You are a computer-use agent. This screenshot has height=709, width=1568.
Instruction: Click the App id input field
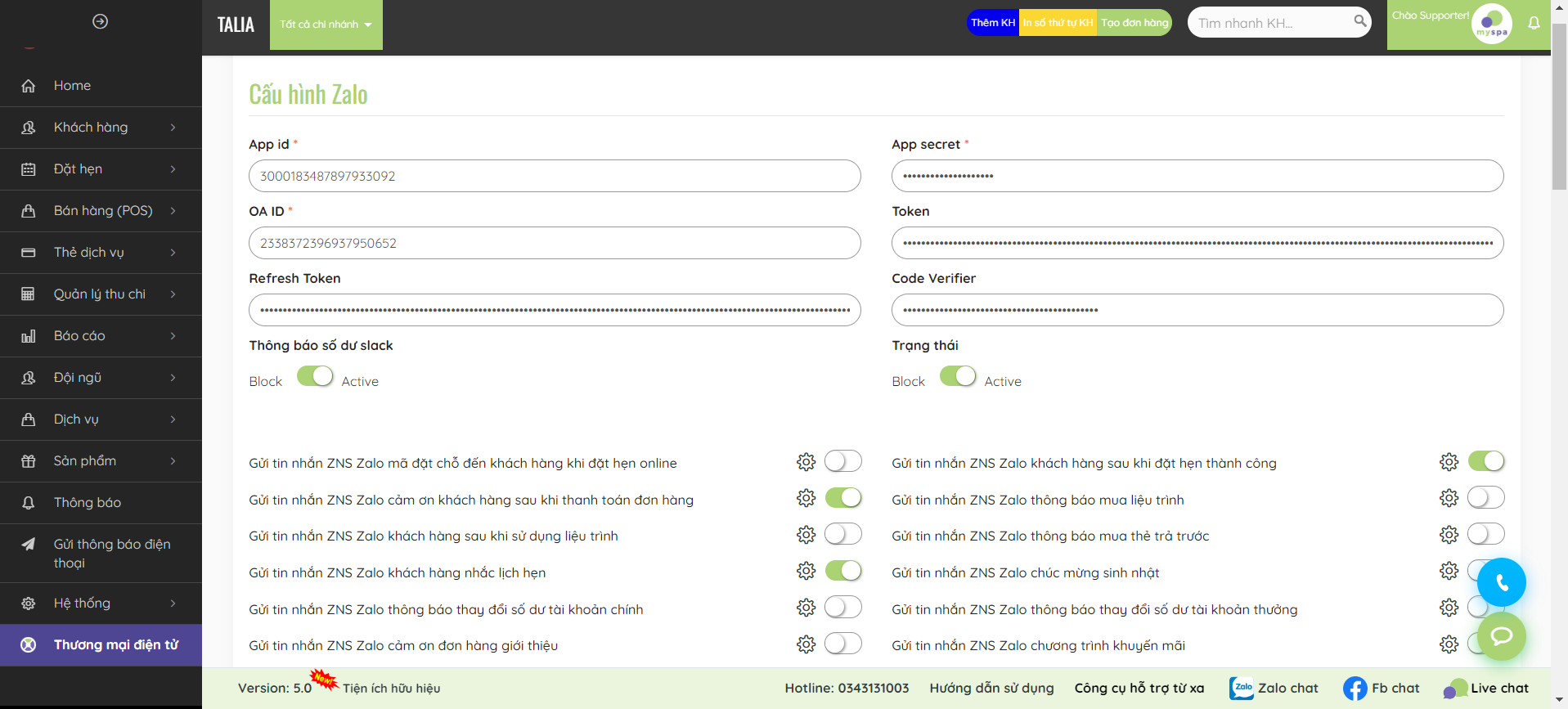tap(555, 176)
